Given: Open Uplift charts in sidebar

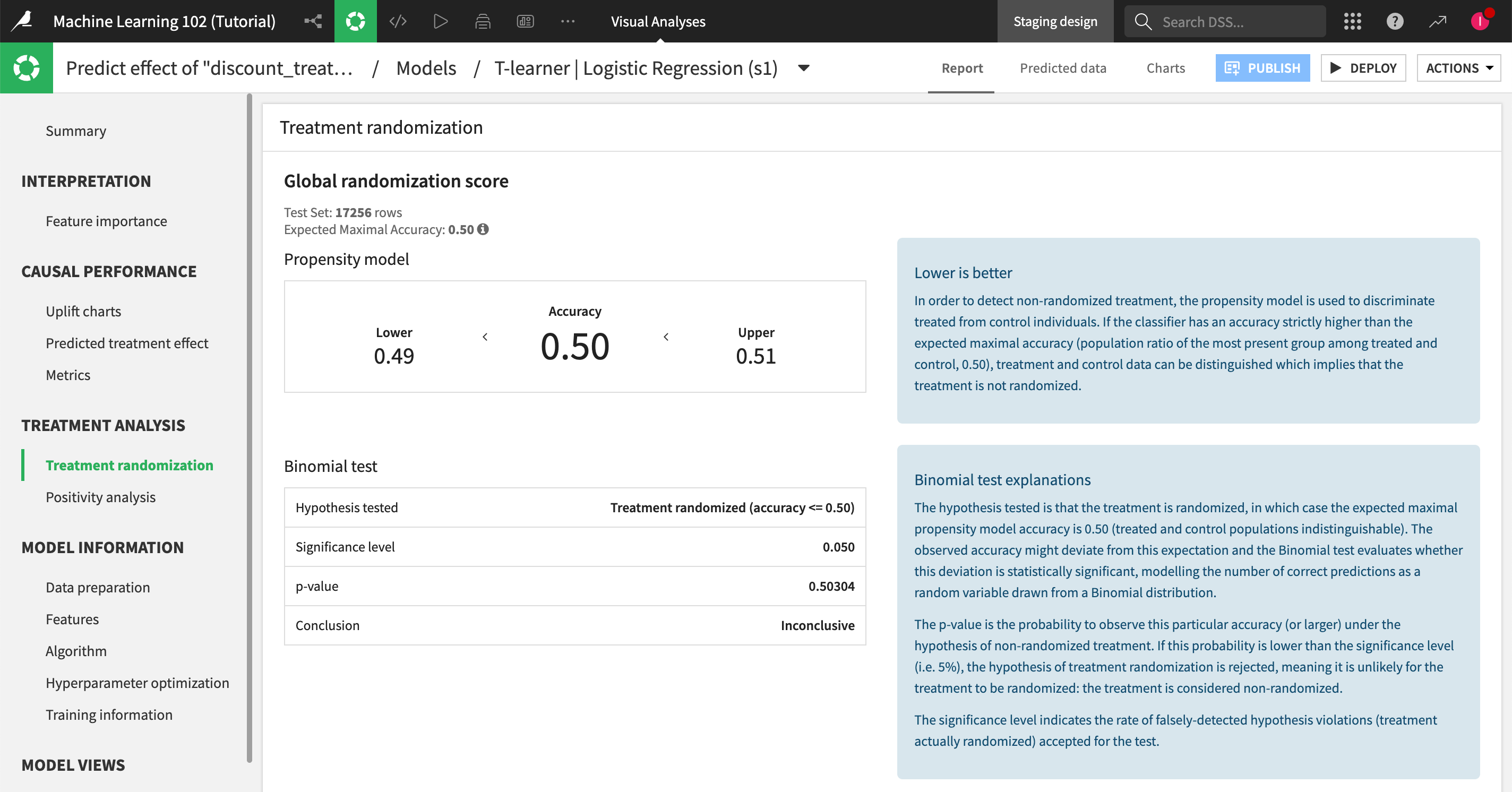Looking at the screenshot, I should click(83, 312).
